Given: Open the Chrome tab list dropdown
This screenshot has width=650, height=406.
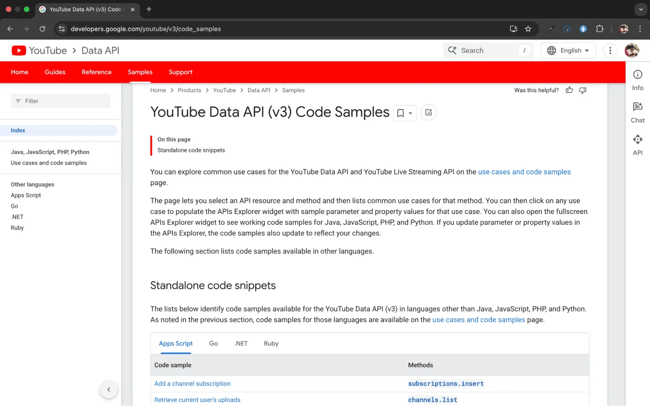Looking at the screenshot, I should (640, 9).
